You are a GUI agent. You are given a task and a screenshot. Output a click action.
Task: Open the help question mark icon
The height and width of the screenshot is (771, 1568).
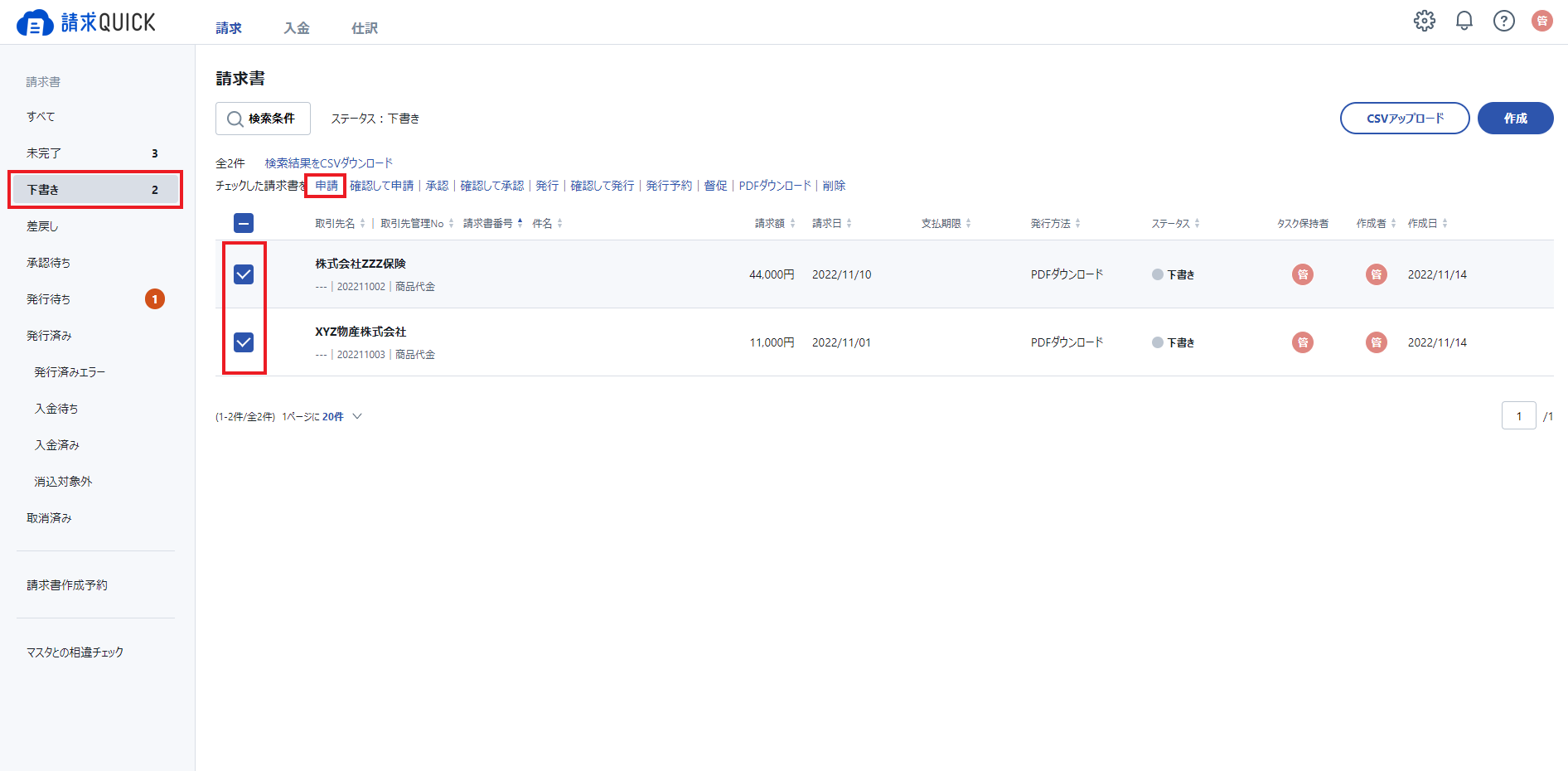1503,21
